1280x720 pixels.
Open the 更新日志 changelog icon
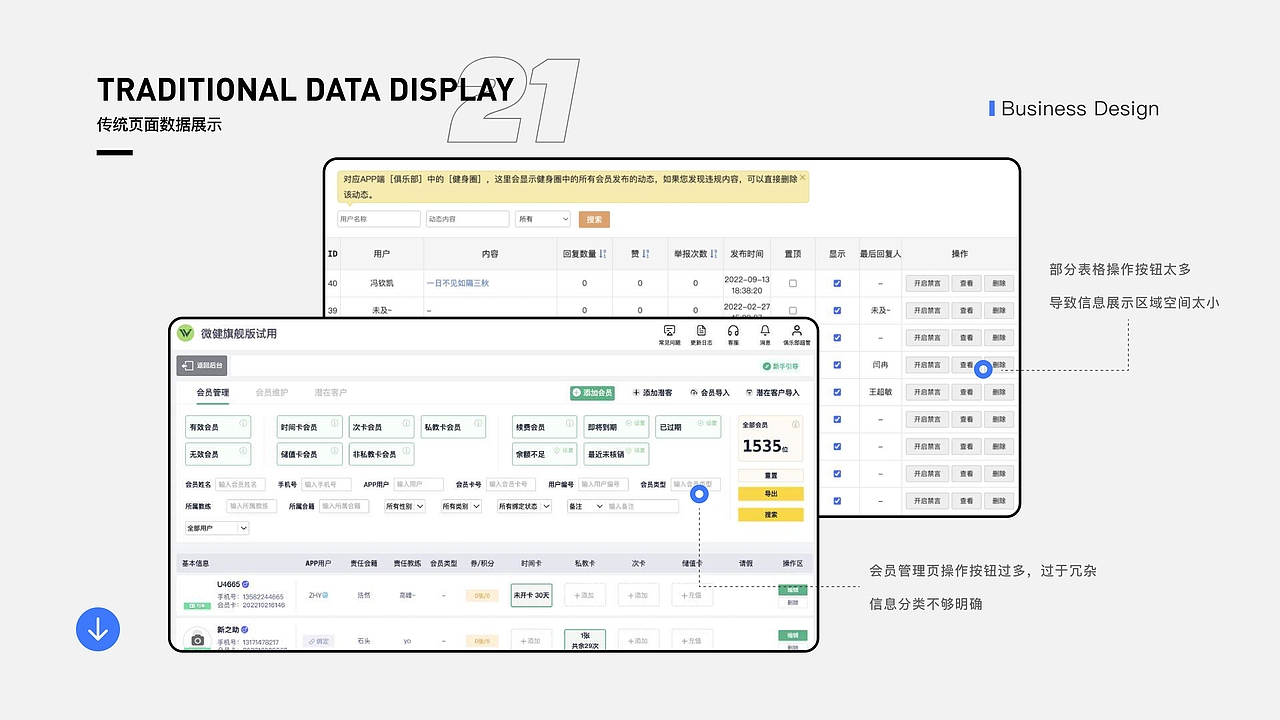[701, 331]
